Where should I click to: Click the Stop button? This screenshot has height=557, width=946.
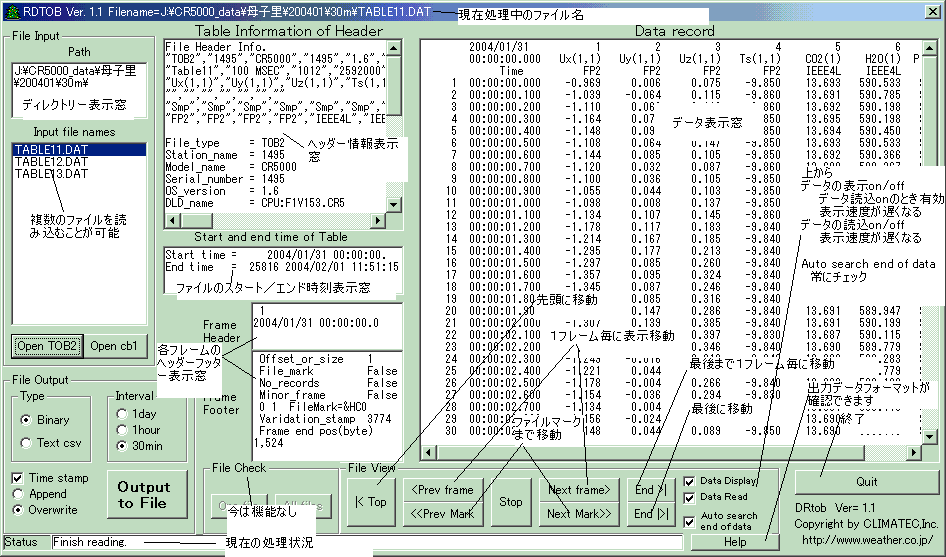tap(511, 501)
